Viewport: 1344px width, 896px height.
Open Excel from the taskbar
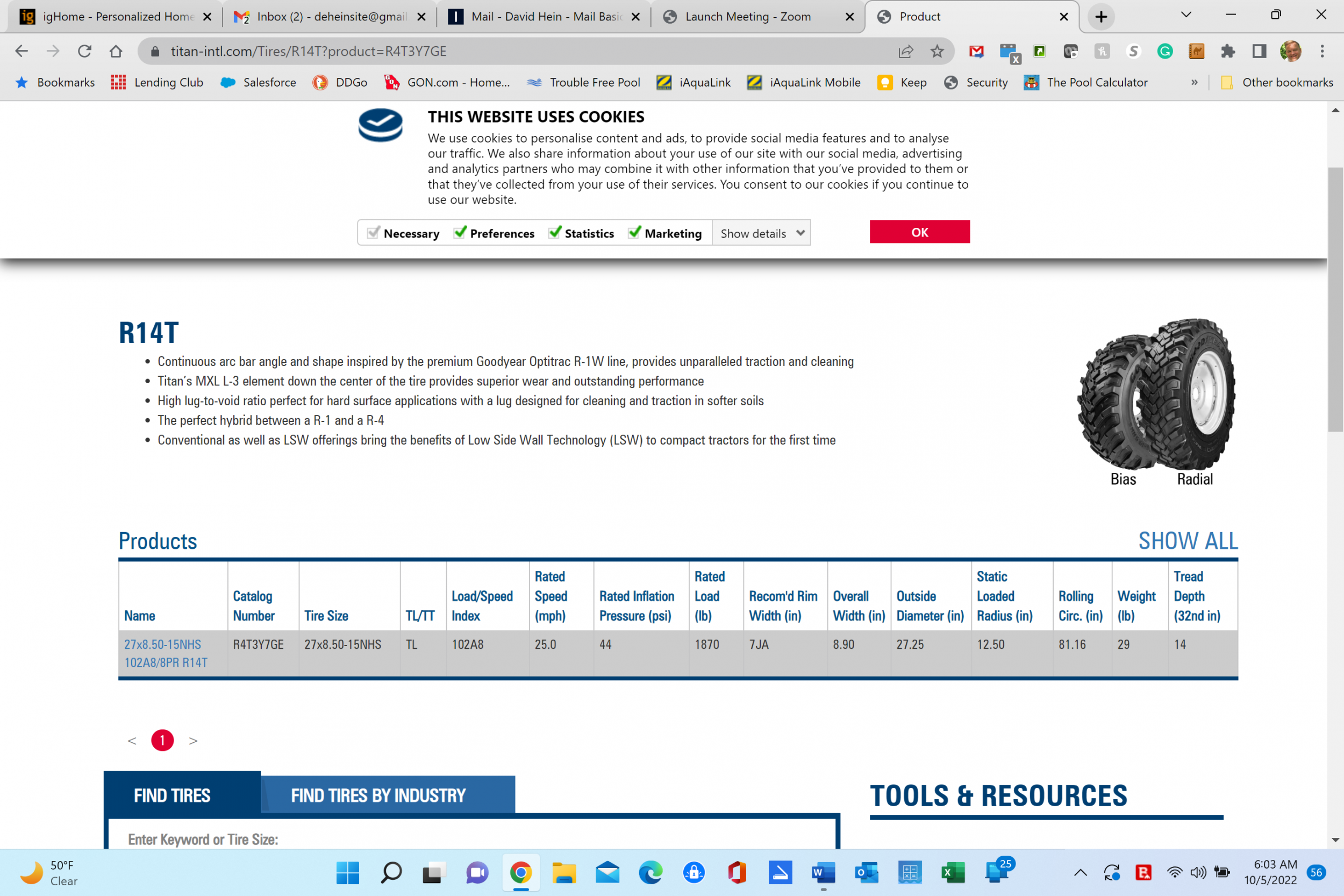coord(953,872)
